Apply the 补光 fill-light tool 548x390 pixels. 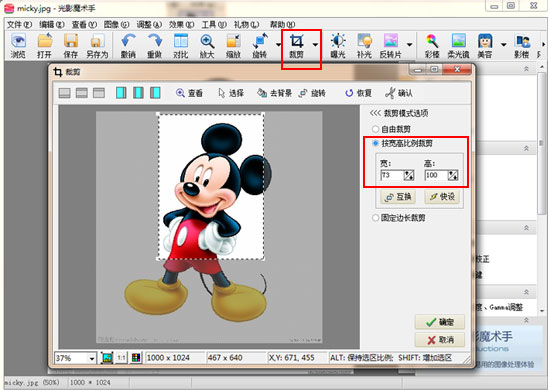[364, 46]
